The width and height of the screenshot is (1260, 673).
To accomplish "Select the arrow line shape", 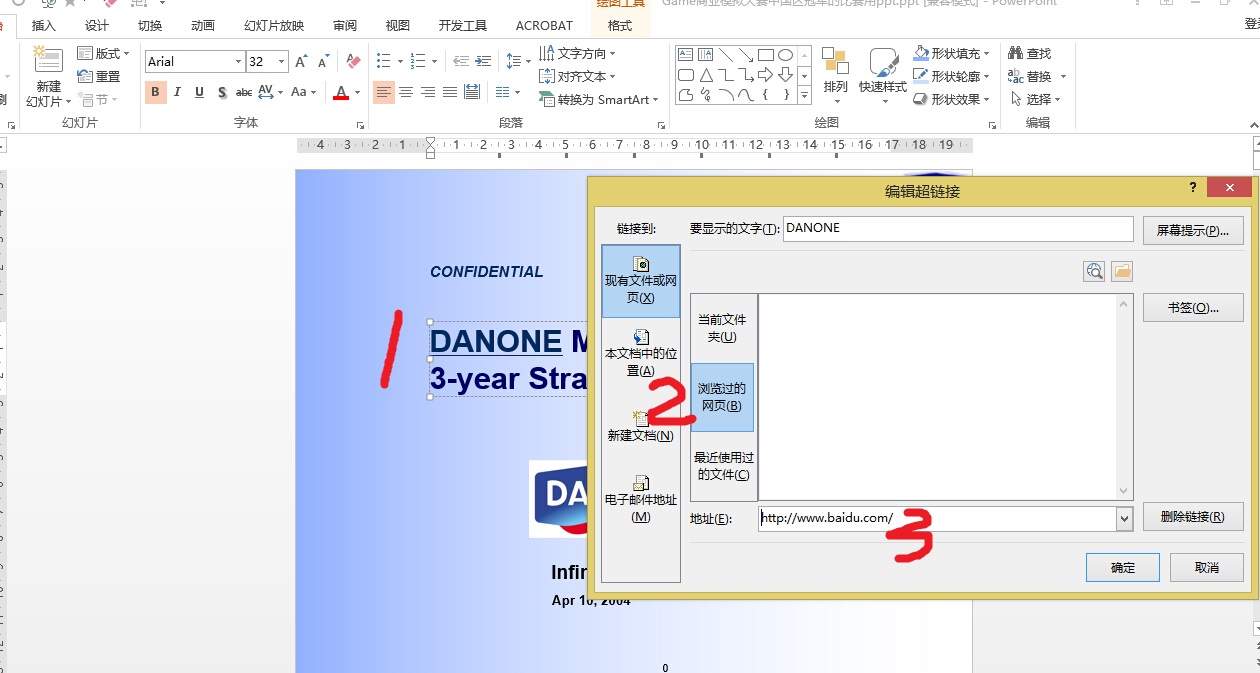I will 746,55.
